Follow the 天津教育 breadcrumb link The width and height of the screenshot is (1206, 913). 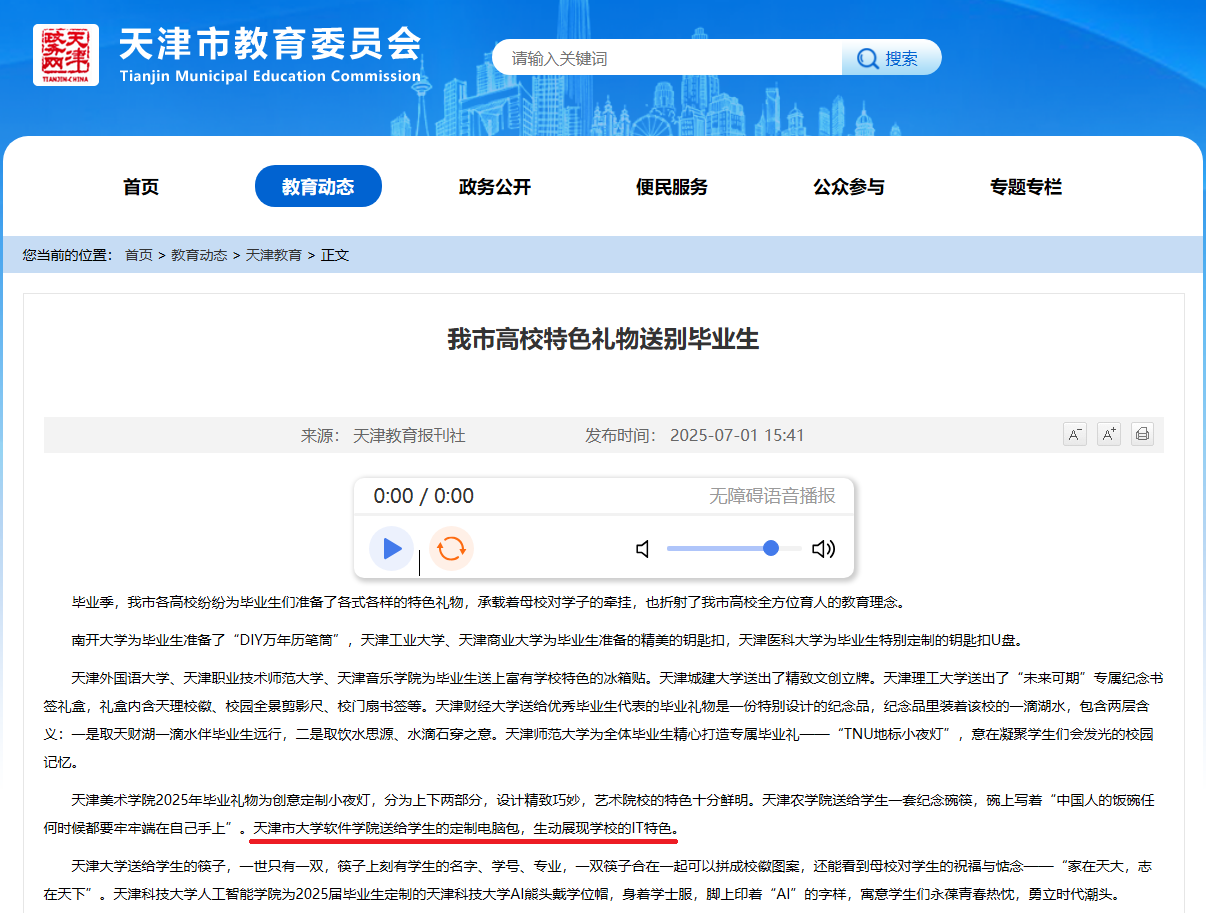click(274, 255)
